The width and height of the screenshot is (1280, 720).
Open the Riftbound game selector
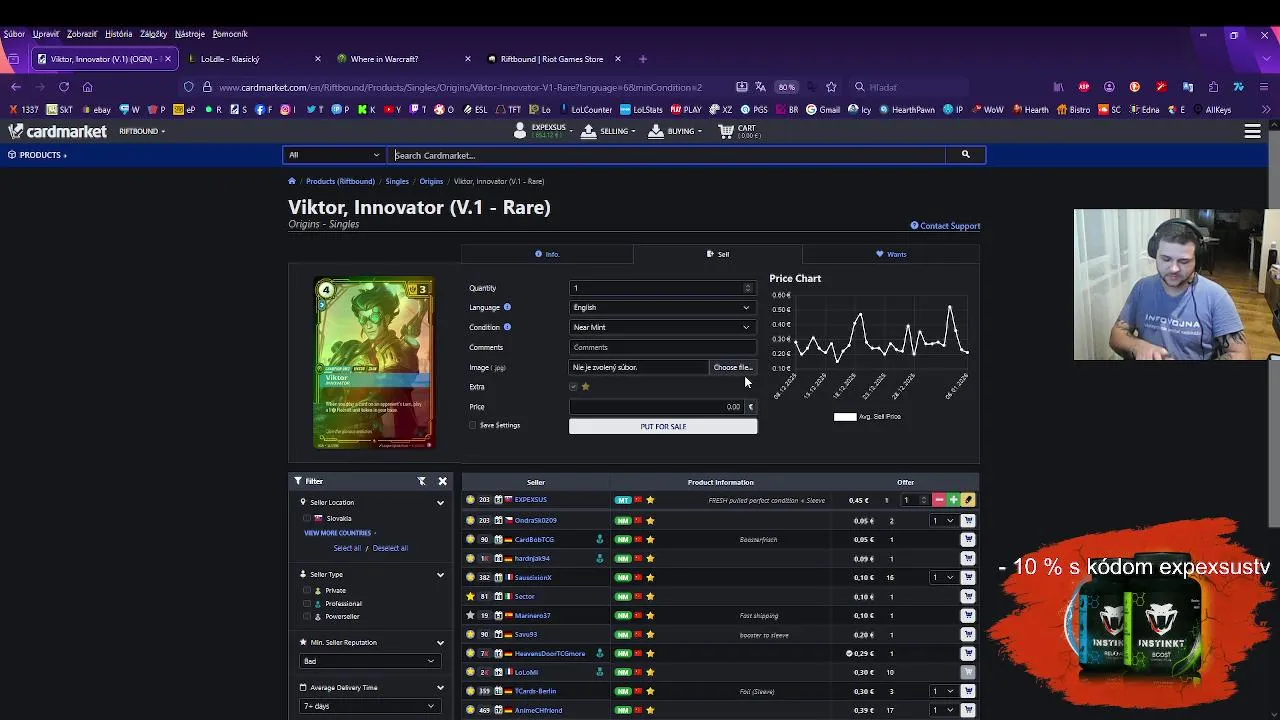pos(142,131)
